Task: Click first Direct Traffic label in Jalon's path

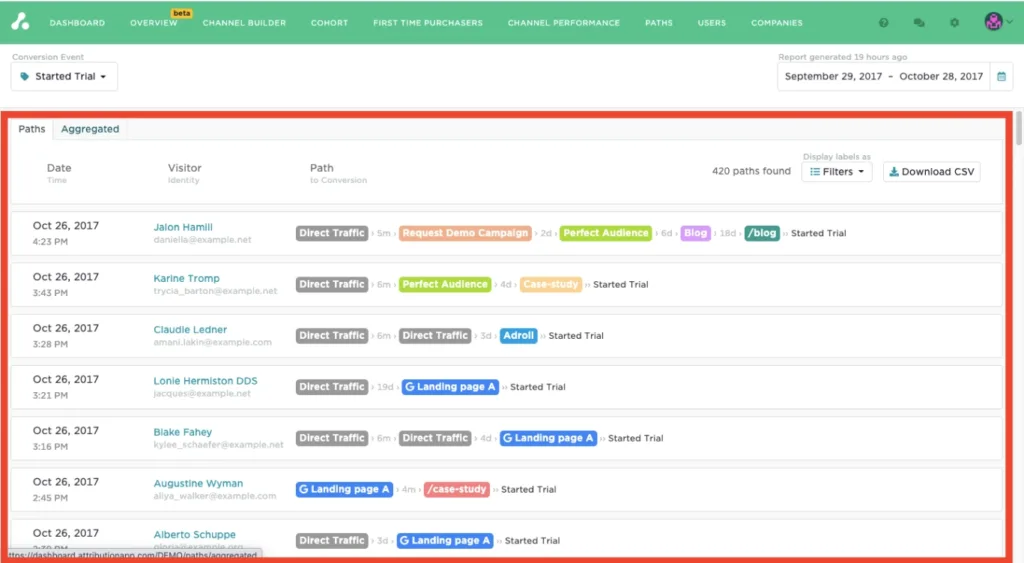Action: pos(332,233)
